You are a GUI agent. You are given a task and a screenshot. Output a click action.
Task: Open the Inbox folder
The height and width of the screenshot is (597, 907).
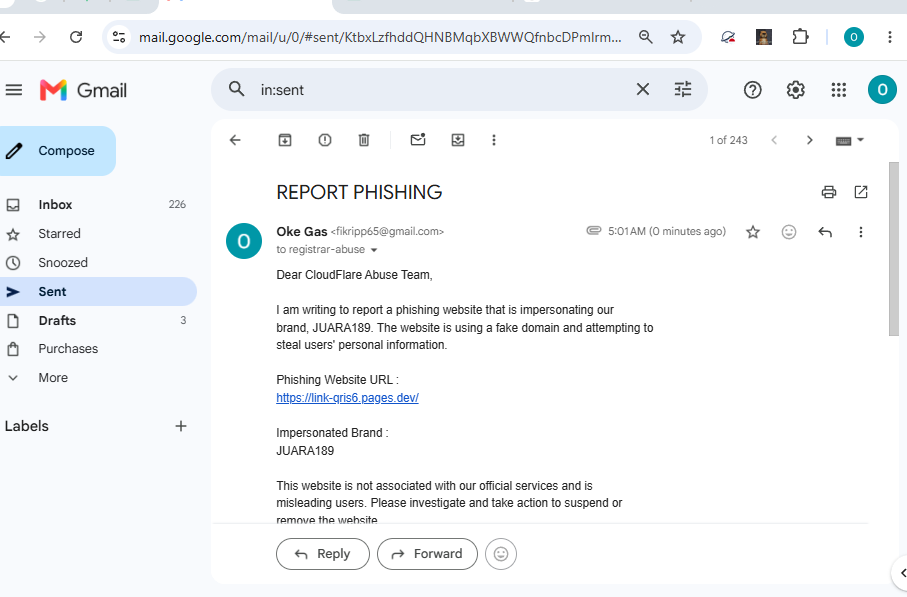[x=56, y=205]
